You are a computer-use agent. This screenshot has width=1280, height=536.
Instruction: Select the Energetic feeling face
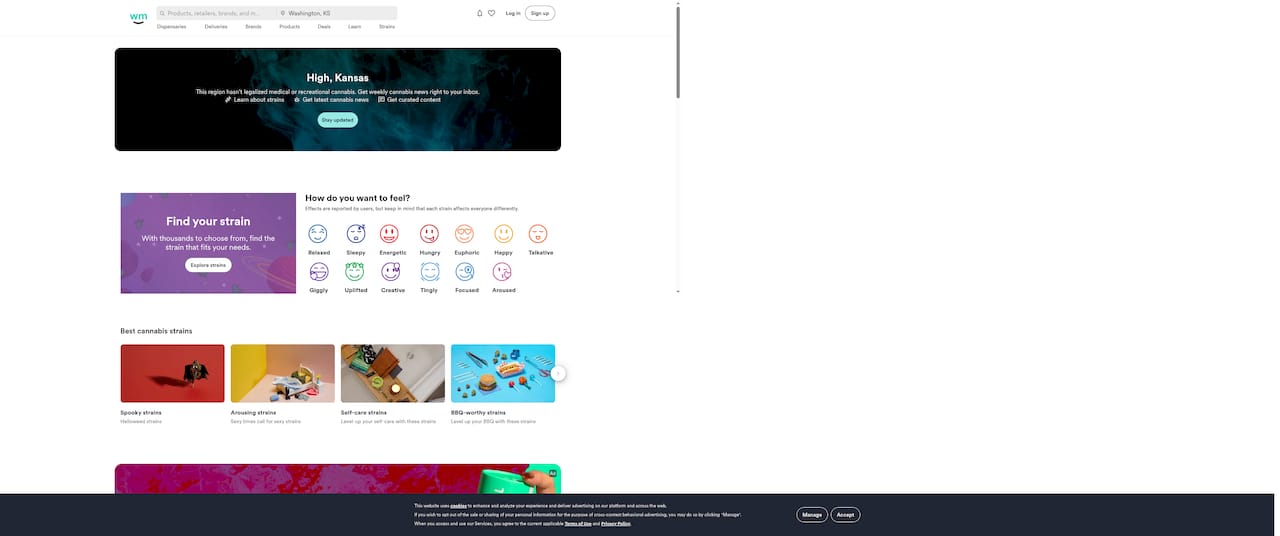point(389,233)
